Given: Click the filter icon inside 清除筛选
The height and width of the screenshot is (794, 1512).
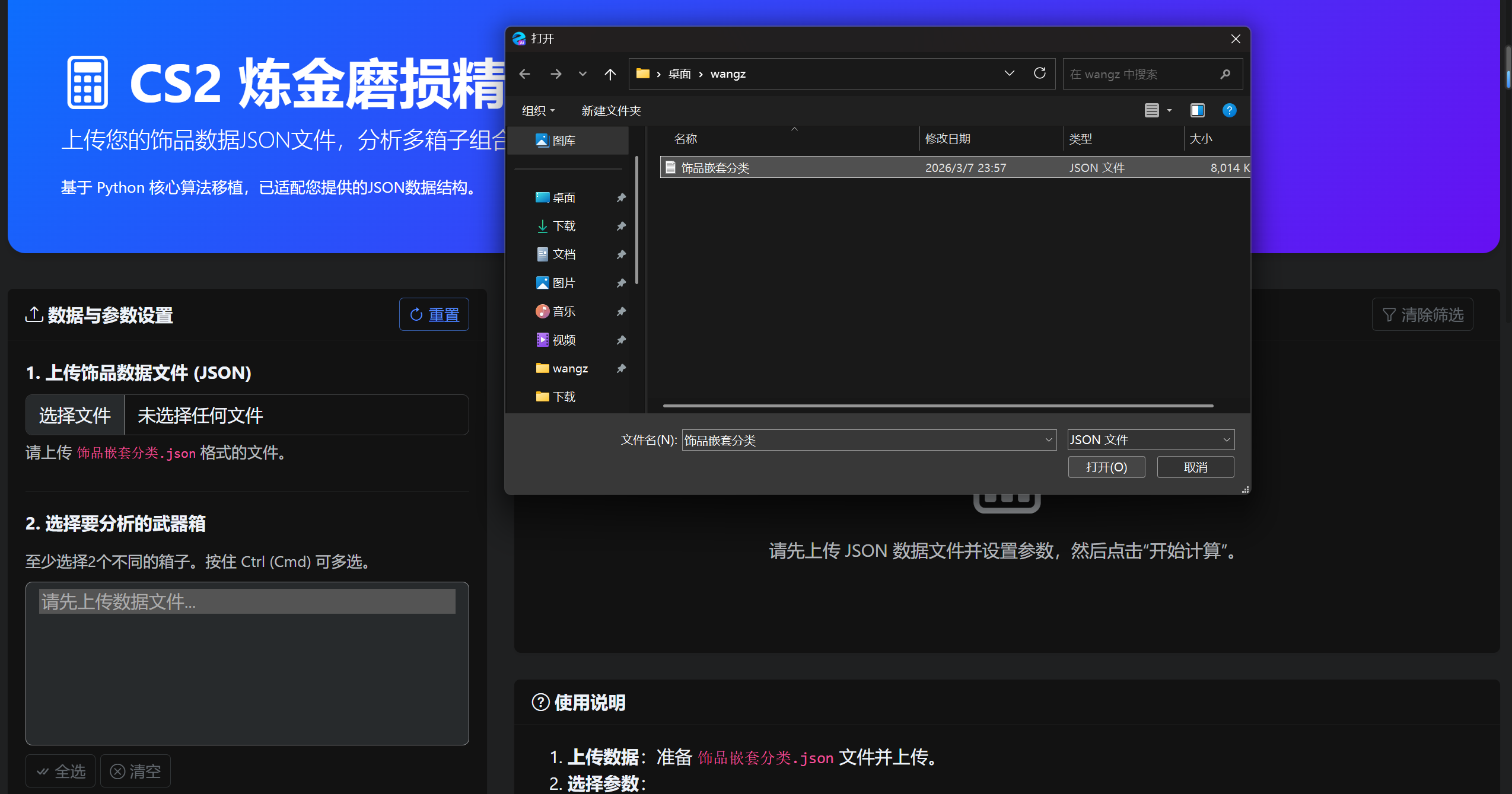Looking at the screenshot, I should pos(1390,314).
